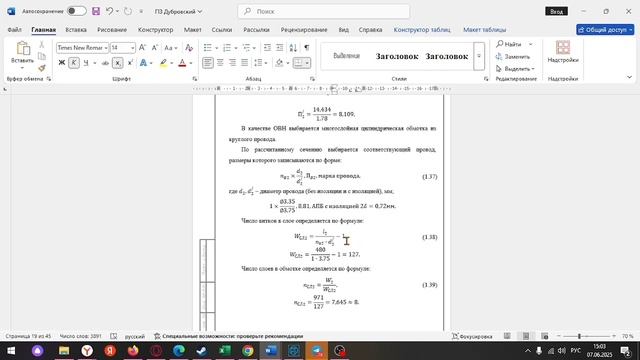Clear all formatting icon
640x360 pixels.
(189, 48)
